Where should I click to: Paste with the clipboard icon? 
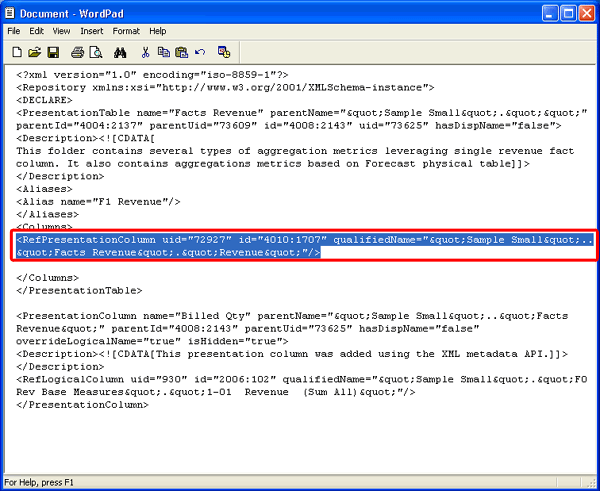[x=181, y=52]
